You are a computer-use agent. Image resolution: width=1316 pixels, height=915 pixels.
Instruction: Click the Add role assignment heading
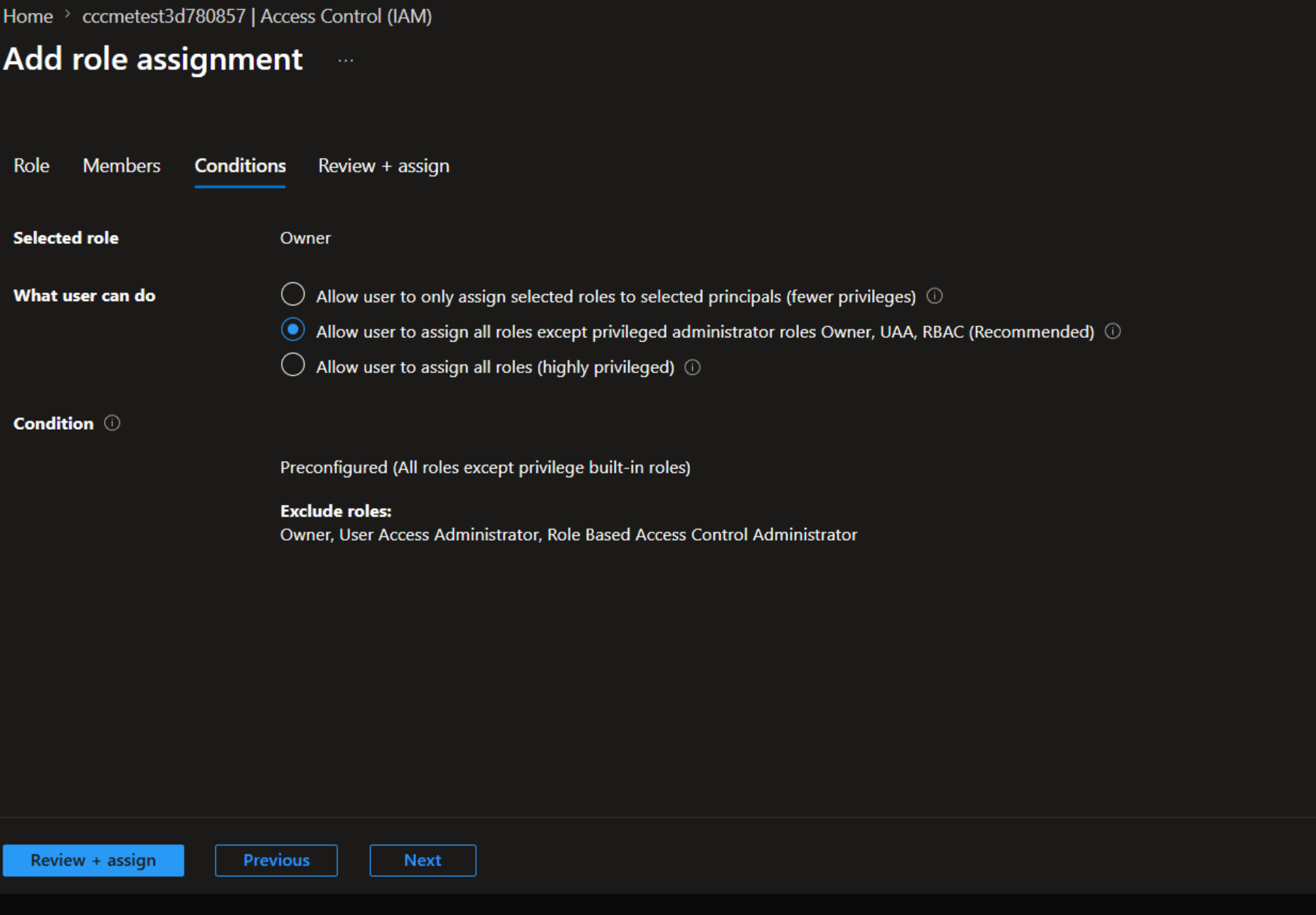pyautogui.click(x=153, y=59)
